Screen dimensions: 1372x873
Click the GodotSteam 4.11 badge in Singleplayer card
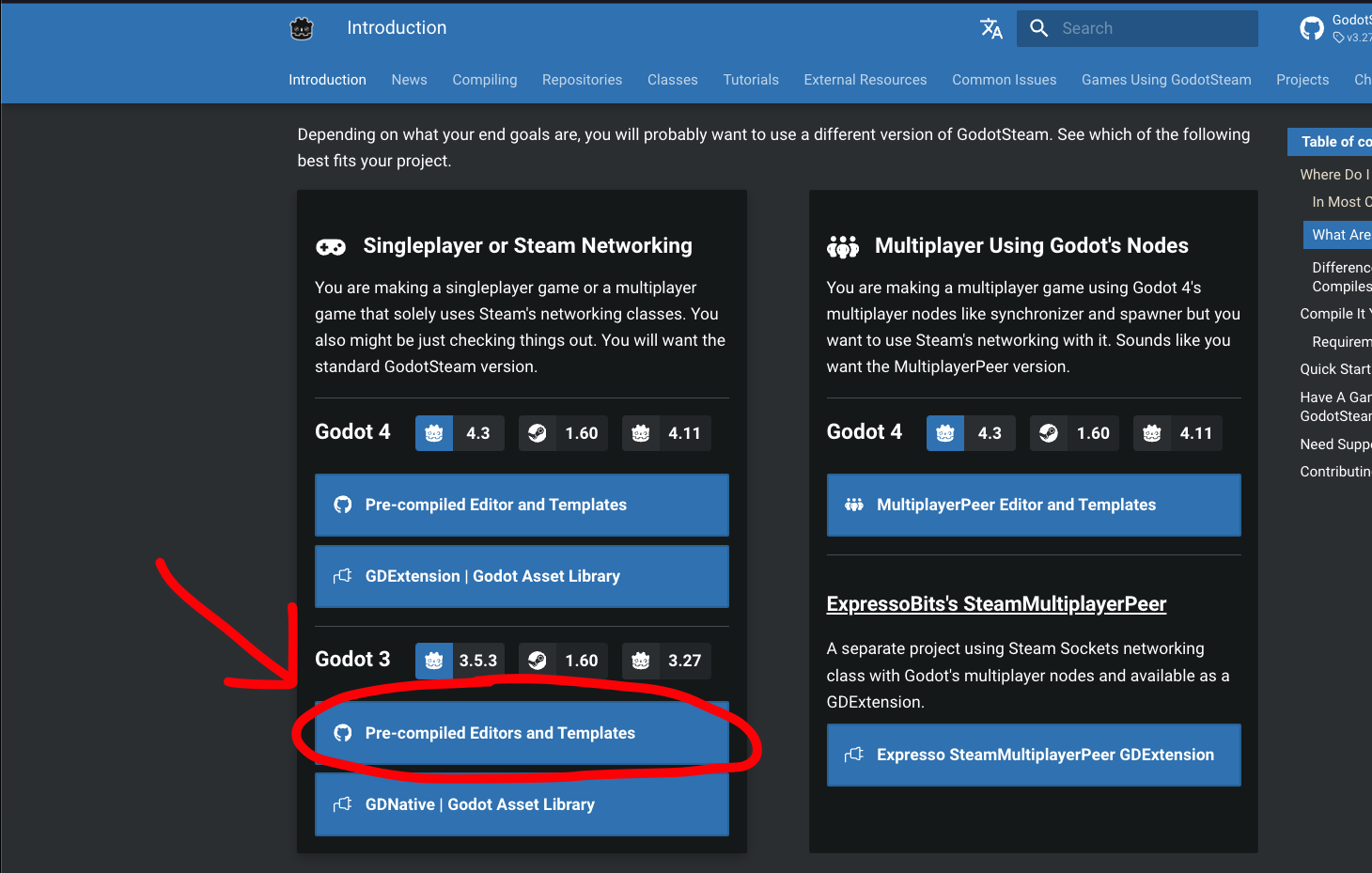[666, 433]
